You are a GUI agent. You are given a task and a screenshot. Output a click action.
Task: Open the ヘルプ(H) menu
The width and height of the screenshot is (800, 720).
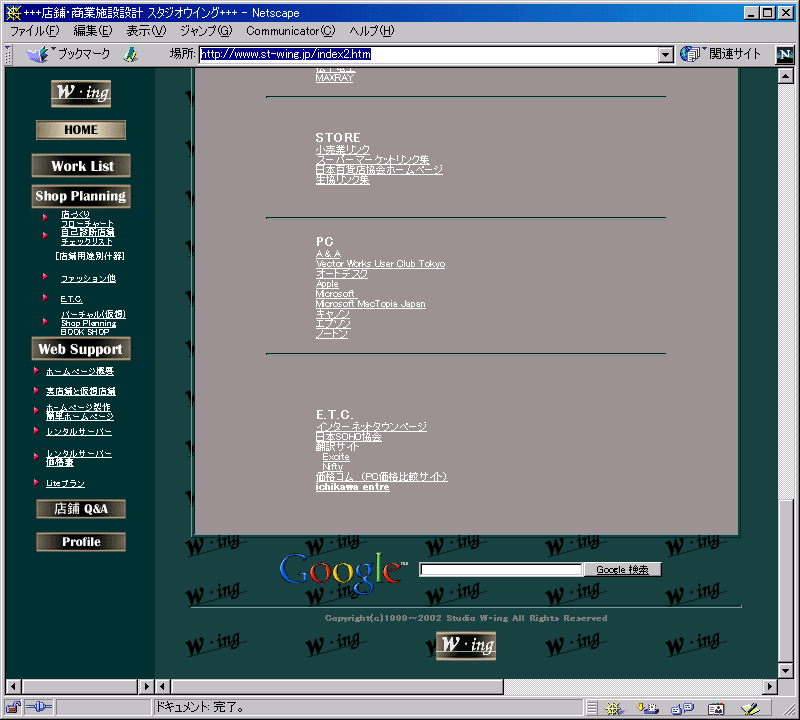click(372, 31)
